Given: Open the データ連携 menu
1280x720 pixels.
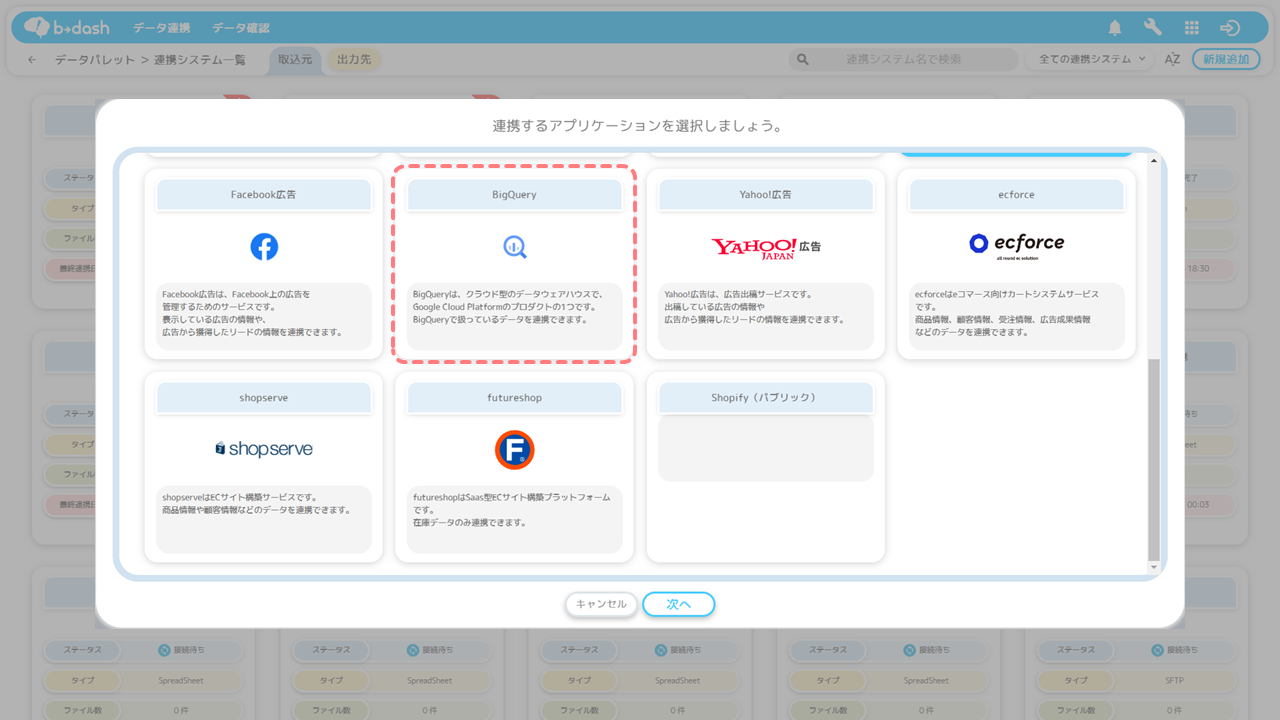Looking at the screenshot, I should [x=162, y=27].
